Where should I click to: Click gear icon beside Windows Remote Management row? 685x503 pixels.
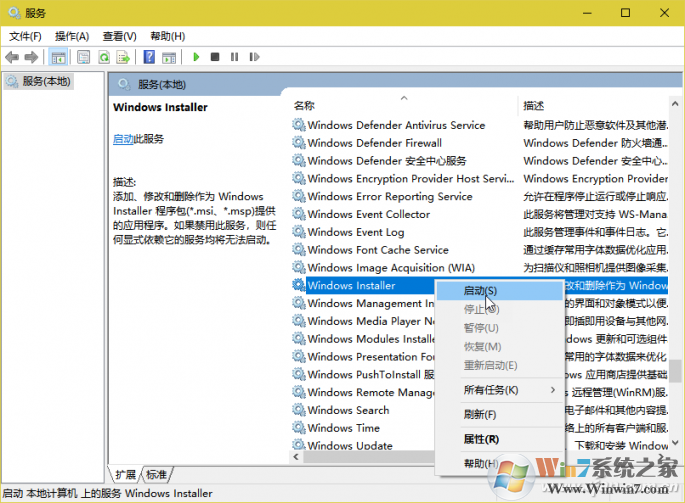point(299,392)
